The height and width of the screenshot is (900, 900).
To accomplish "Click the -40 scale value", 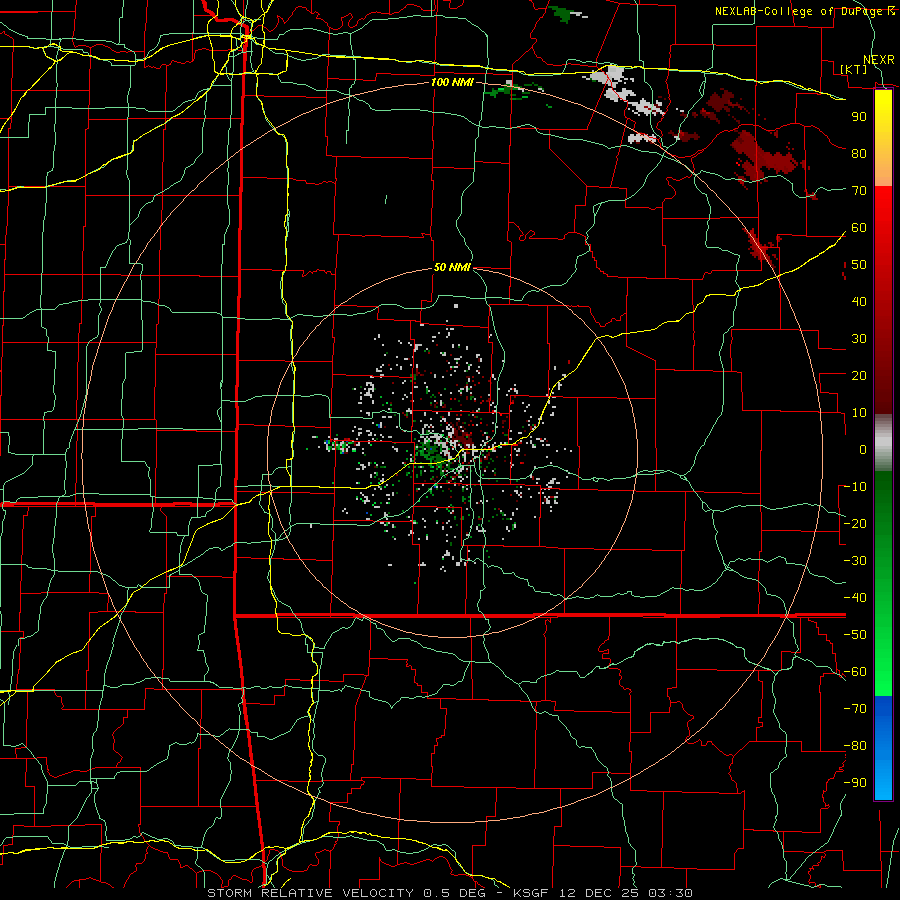I will coord(855,598).
